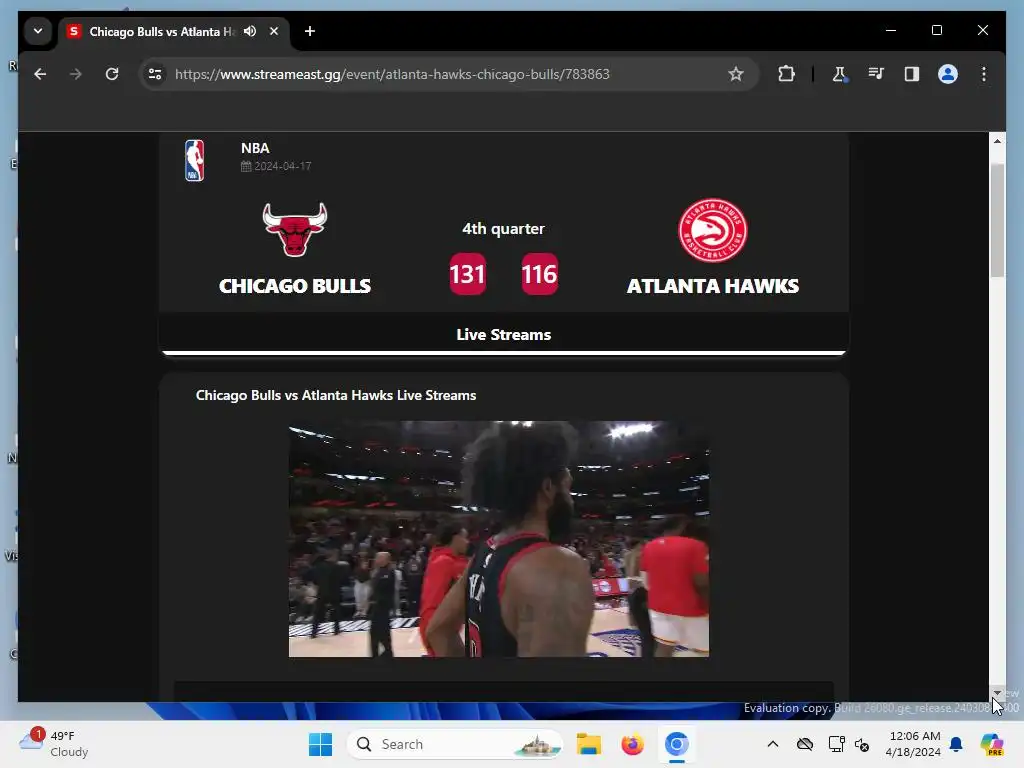
Task: Close the Chicago Bulls vs Atlanta tab
Action: point(274,31)
